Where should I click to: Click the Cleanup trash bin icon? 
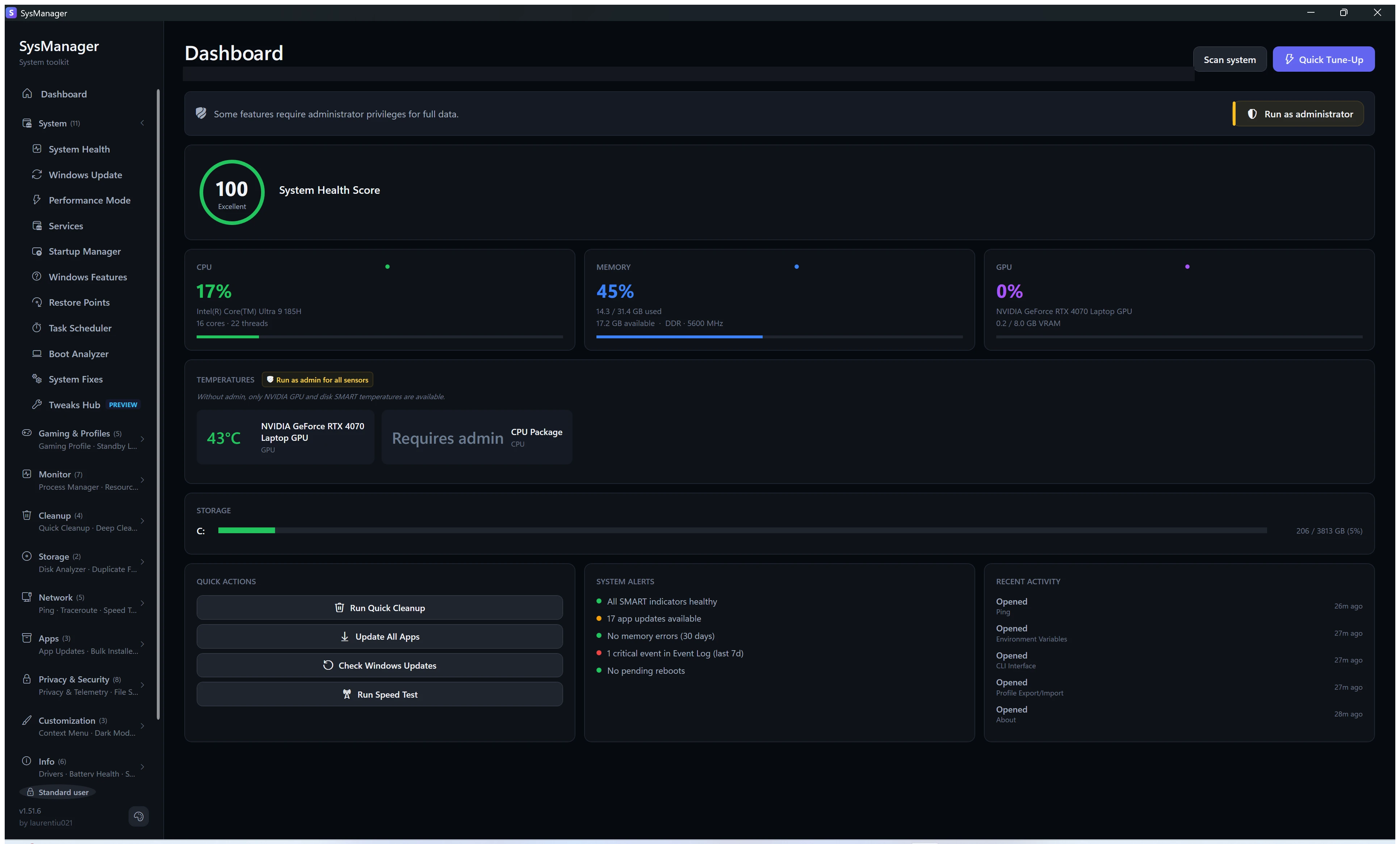27,515
